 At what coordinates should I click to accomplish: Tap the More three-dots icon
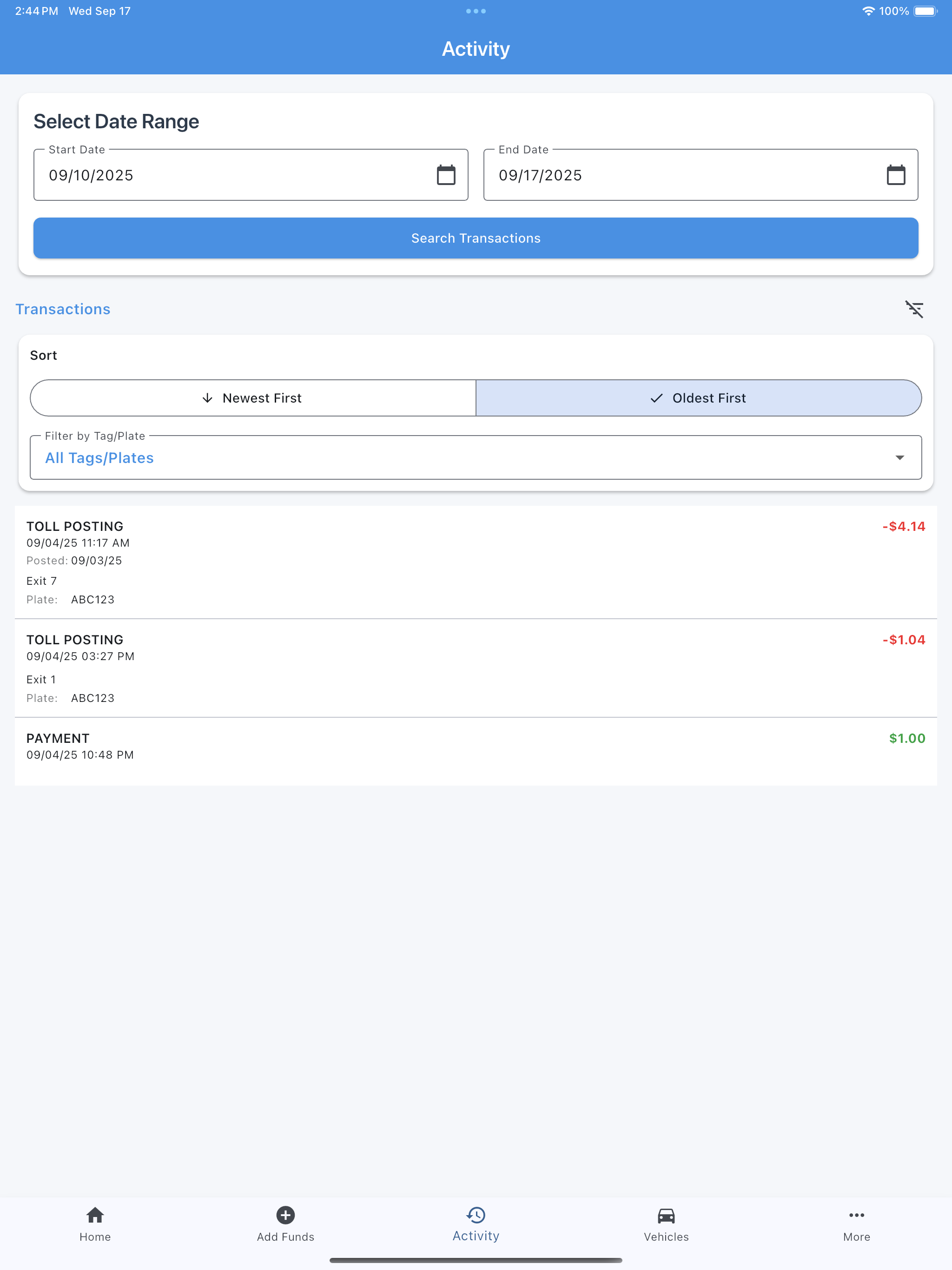(x=856, y=1215)
